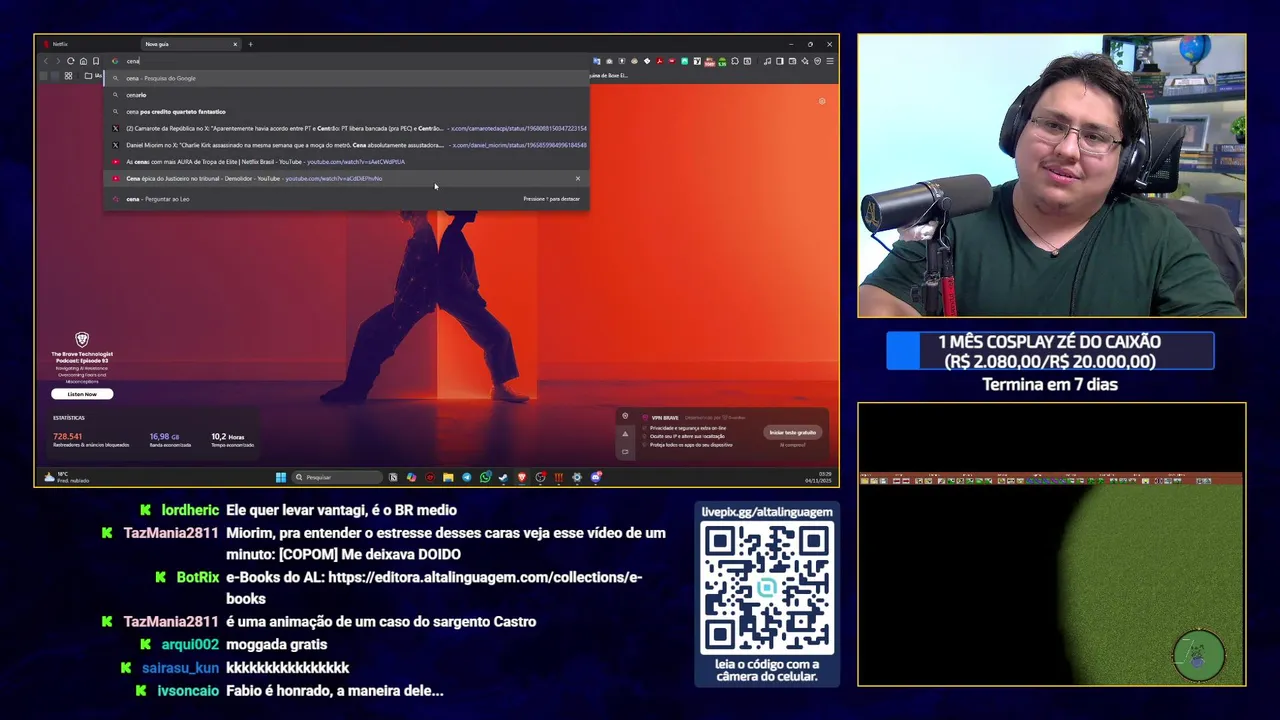Open the Brave Wallet icon

click(x=792, y=61)
